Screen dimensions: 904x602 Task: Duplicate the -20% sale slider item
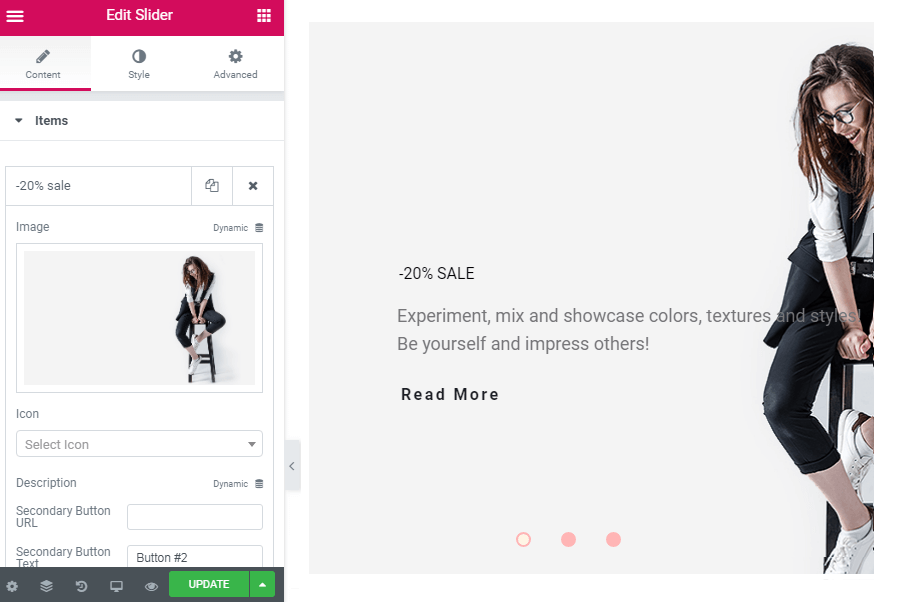[212, 186]
